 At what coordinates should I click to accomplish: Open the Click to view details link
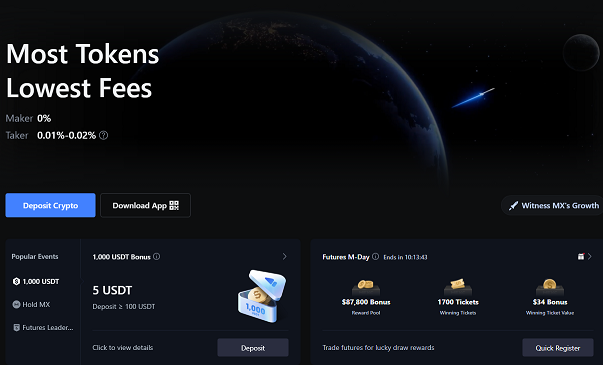click(x=123, y=348)
